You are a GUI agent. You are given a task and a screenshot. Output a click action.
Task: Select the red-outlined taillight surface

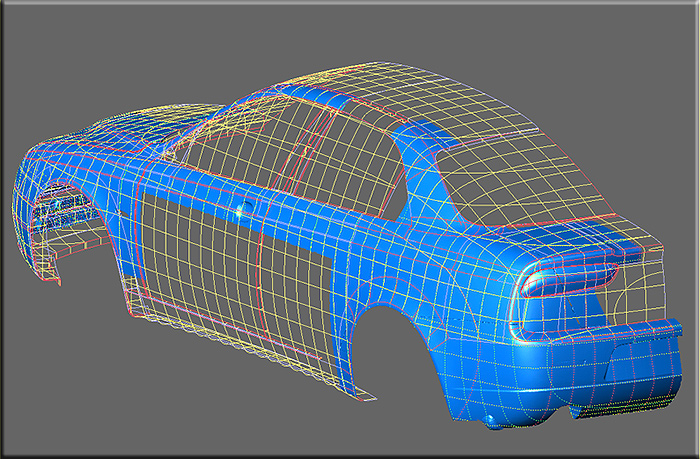[571, 280]
